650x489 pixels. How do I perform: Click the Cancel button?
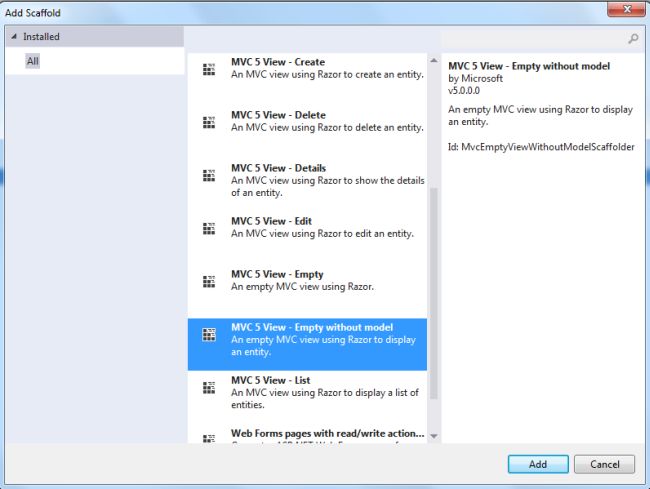tap(604, 464)
